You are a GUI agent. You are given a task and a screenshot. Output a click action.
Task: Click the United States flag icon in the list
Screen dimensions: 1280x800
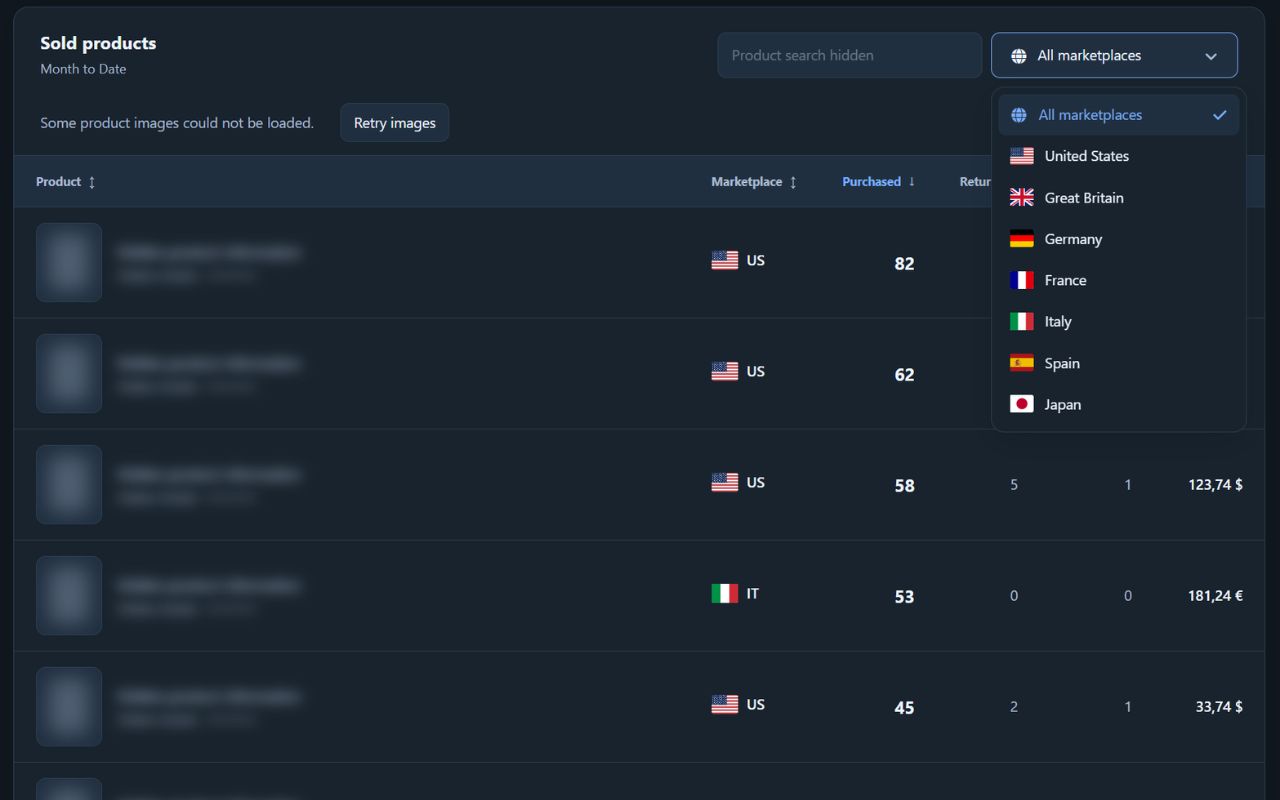click(x=1022, y=156)
